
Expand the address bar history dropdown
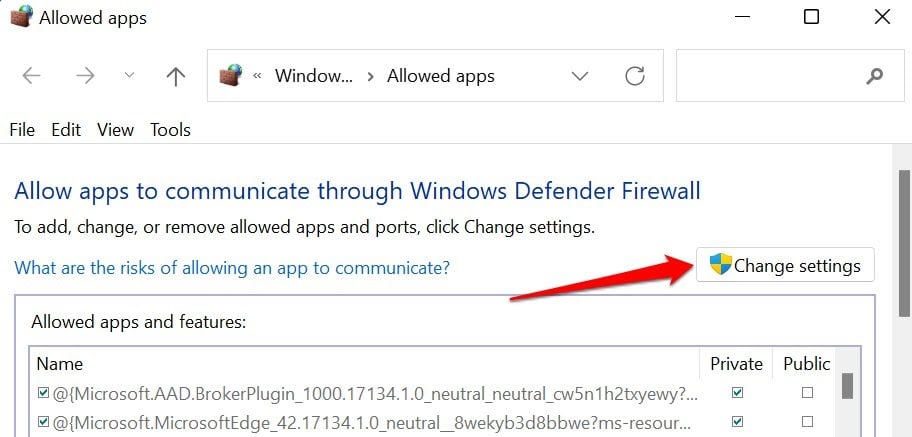[579, 76]
